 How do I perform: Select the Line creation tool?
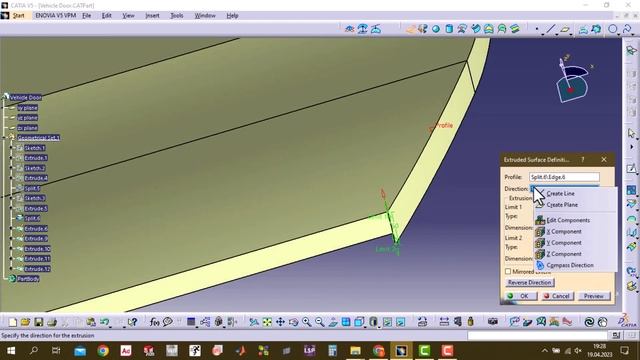click(x=551, y=29)
